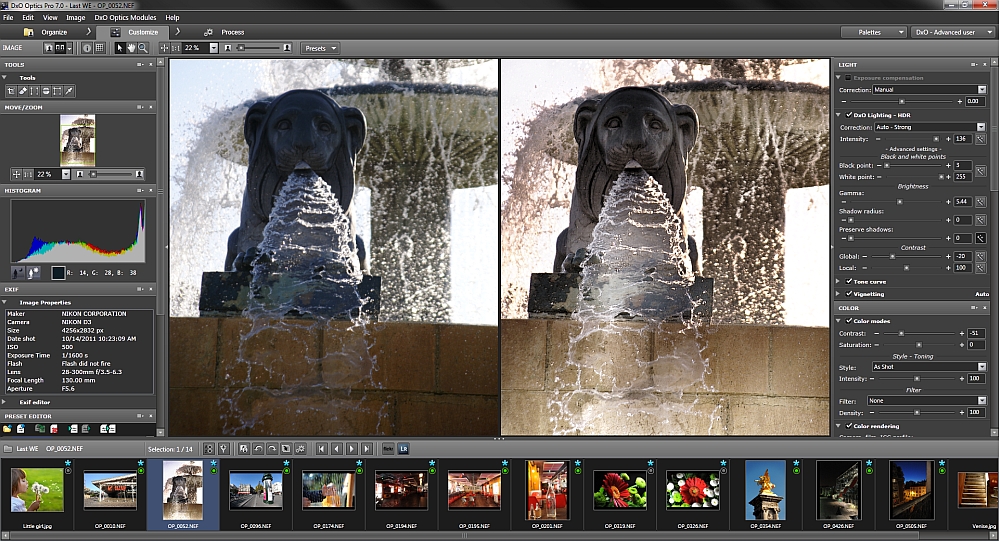Adjust the Gamma slider
This screenshot has width=1000, height=542.
tap(900, 201)
